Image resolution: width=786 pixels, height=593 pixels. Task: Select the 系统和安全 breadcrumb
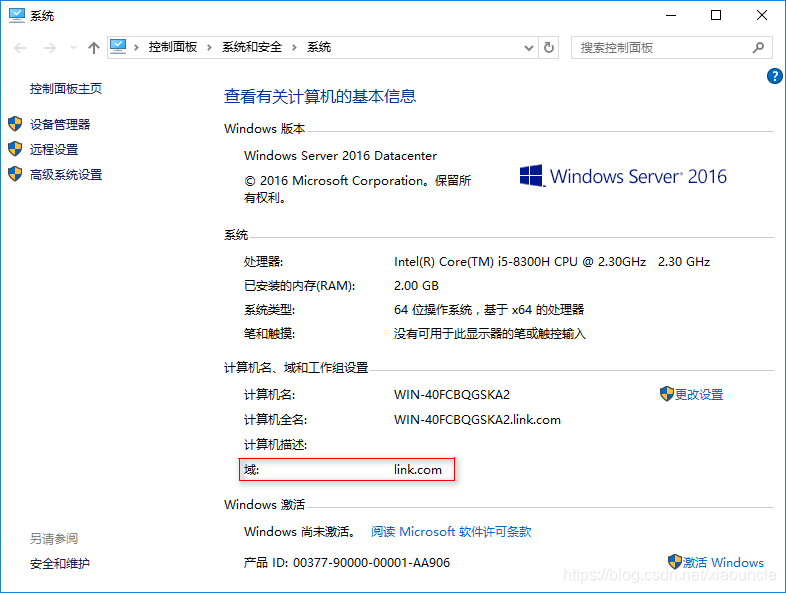click(252, 47)
